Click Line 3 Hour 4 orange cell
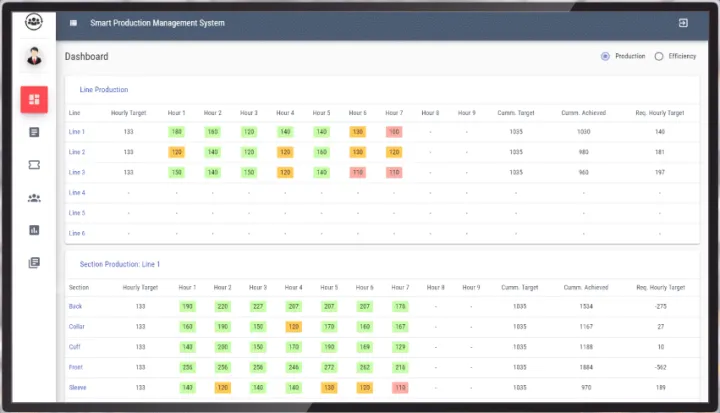Screen dimensions: 720x413 [x=285, y=172]
